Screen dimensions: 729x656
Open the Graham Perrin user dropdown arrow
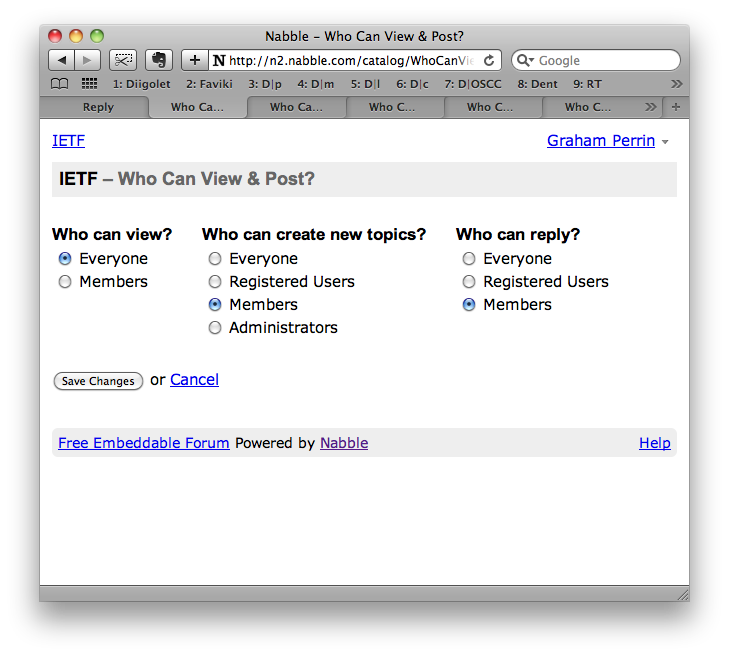tap(666, 142)
